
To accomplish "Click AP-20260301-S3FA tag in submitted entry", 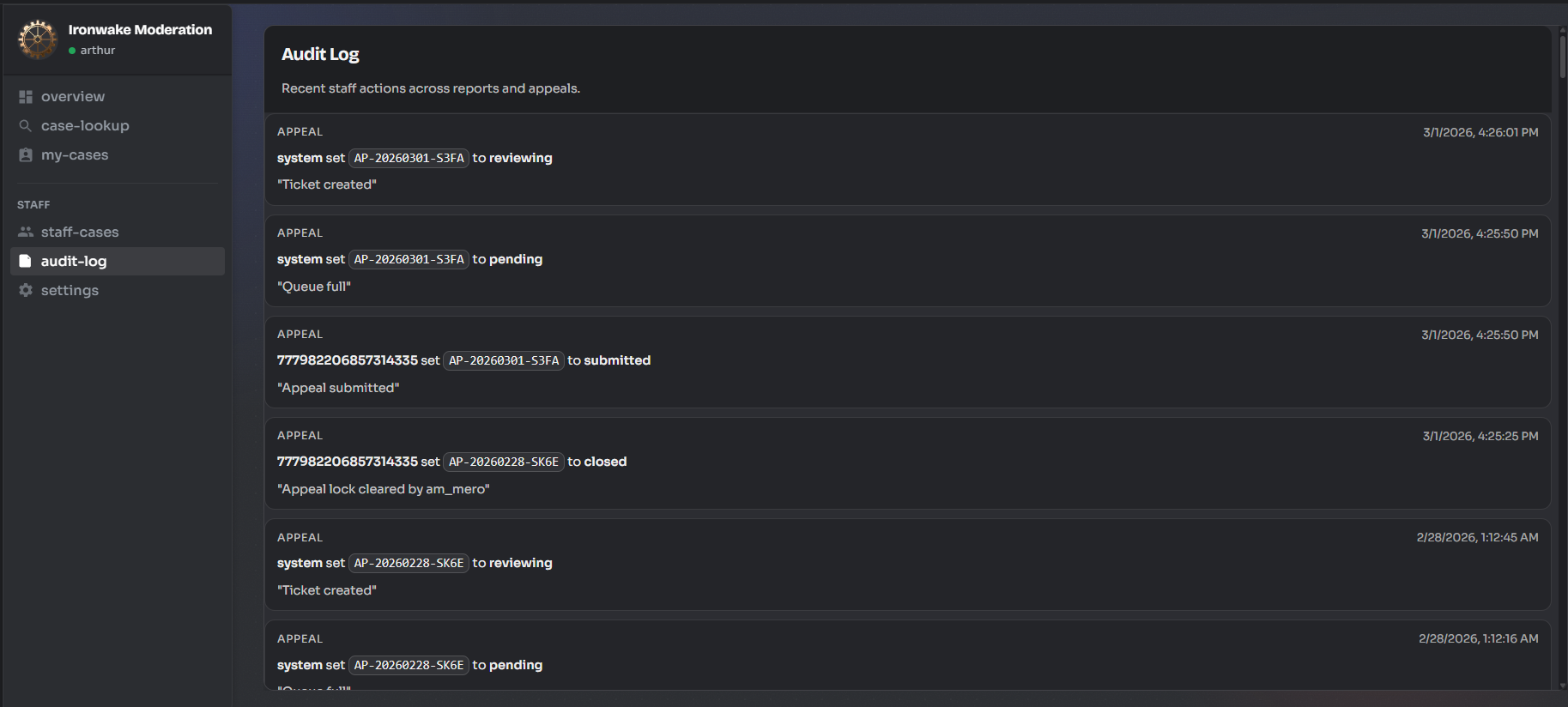I will tap(504, 361).
